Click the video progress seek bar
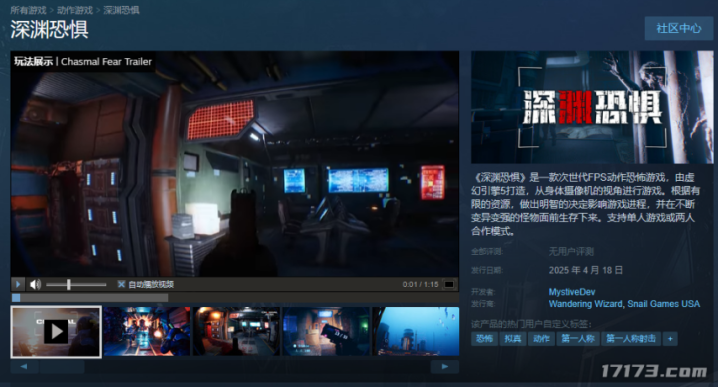 tap(234, 298)
